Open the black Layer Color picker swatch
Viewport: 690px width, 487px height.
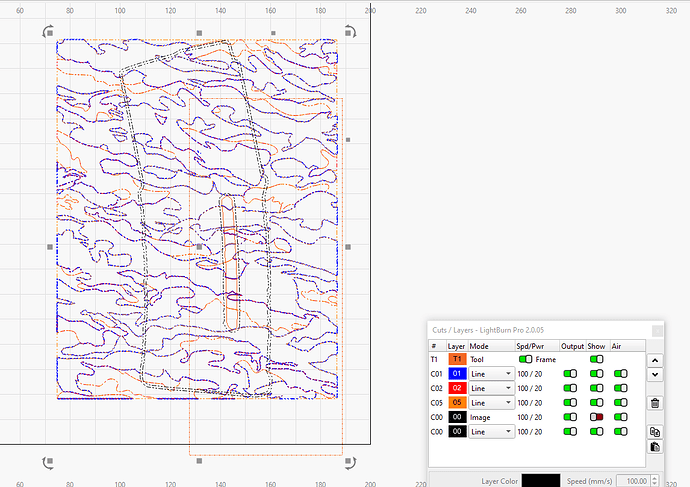pos(541,480)
